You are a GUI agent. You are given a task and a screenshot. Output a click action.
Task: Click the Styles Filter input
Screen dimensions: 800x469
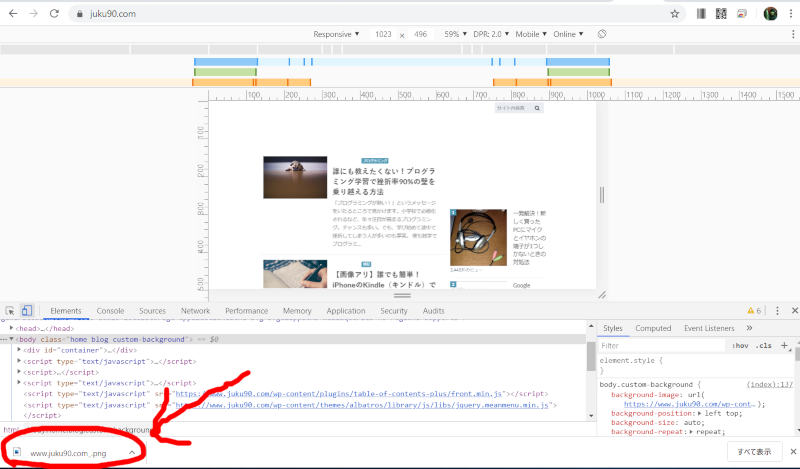point(662,345)
